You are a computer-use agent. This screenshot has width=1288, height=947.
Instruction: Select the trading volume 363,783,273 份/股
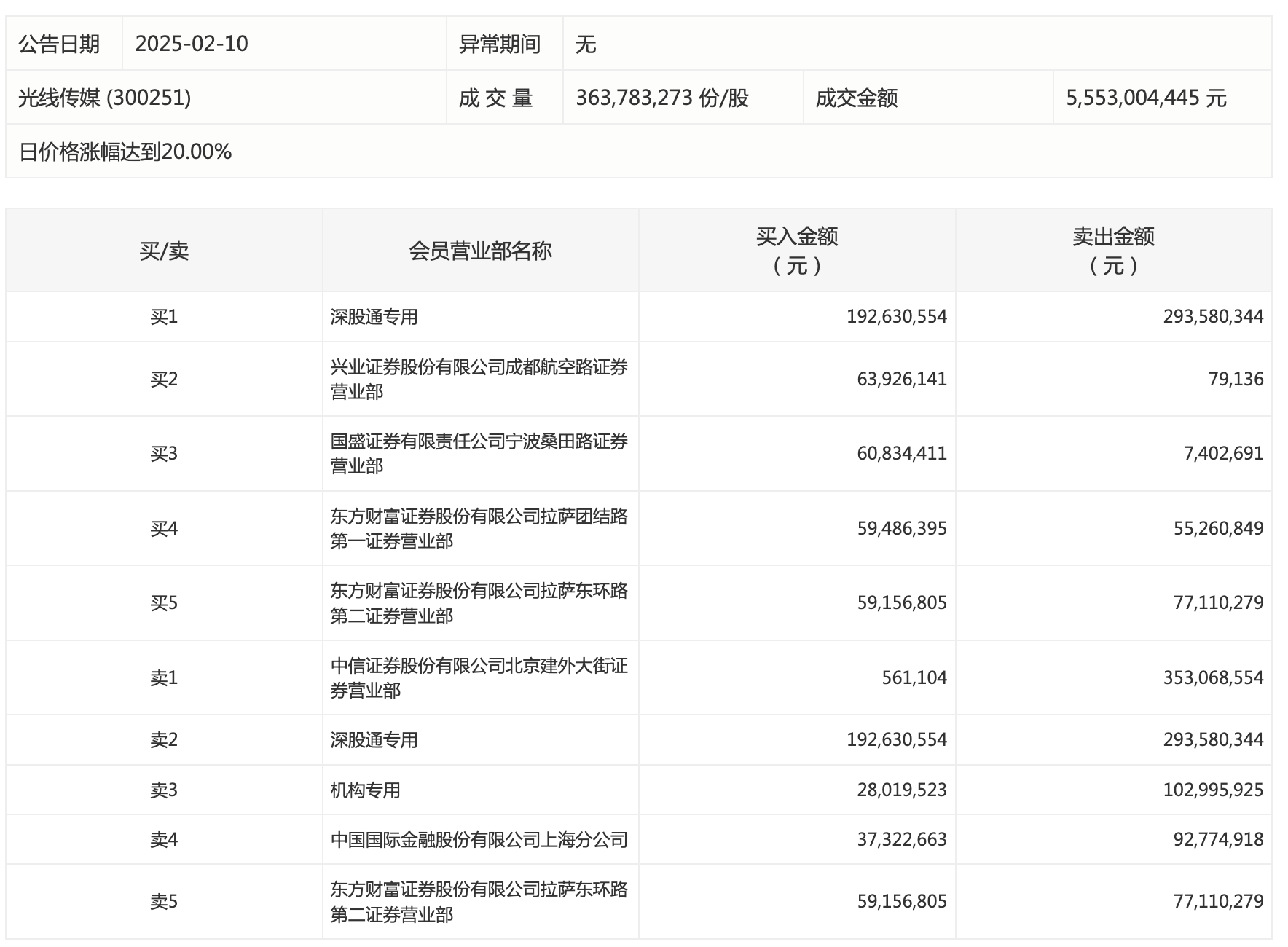[x=661, y=98]
